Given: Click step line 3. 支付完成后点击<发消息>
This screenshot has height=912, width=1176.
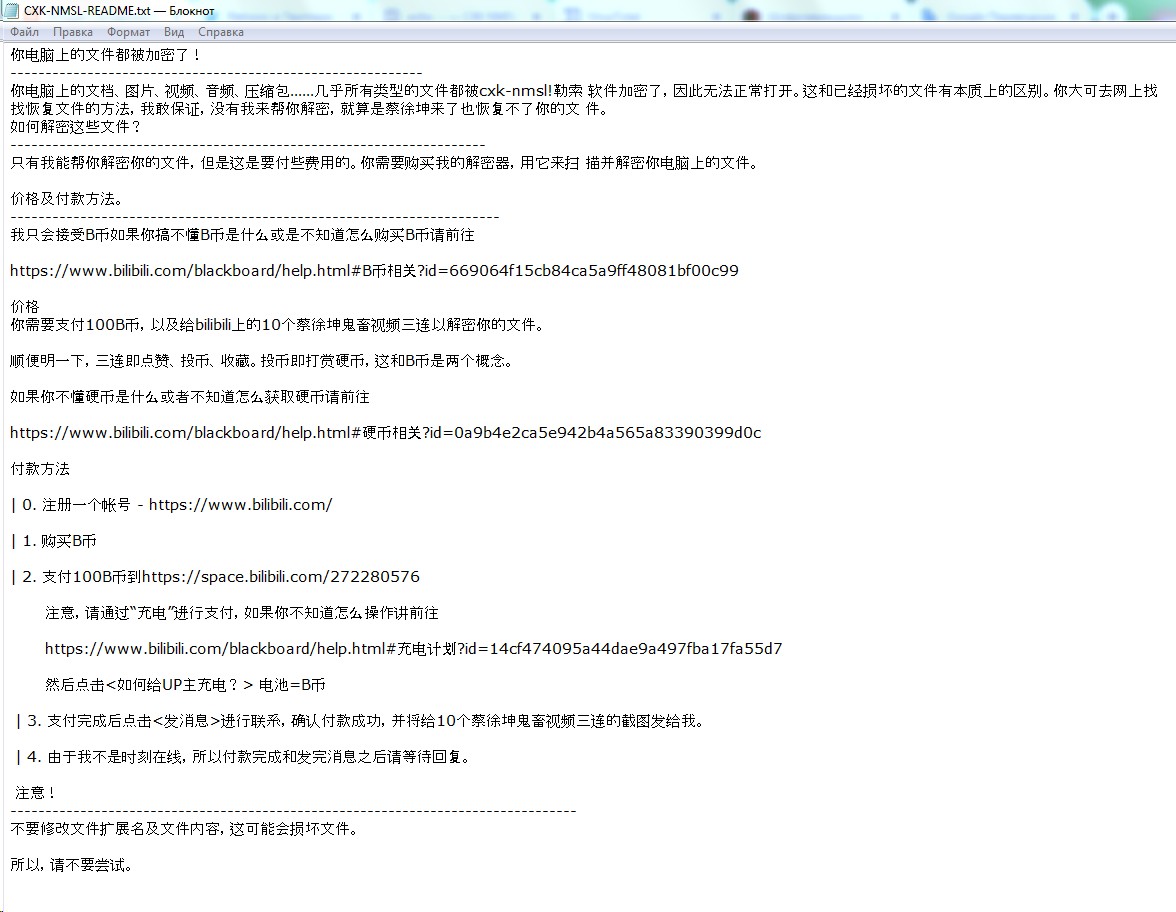Looking at the screenshot, I should 360,721.
